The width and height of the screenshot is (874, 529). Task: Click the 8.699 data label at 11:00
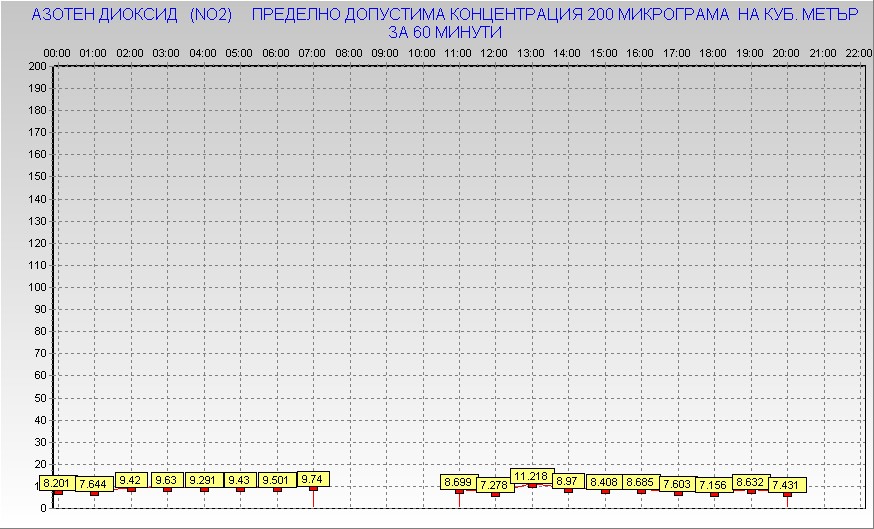[458, 483]
